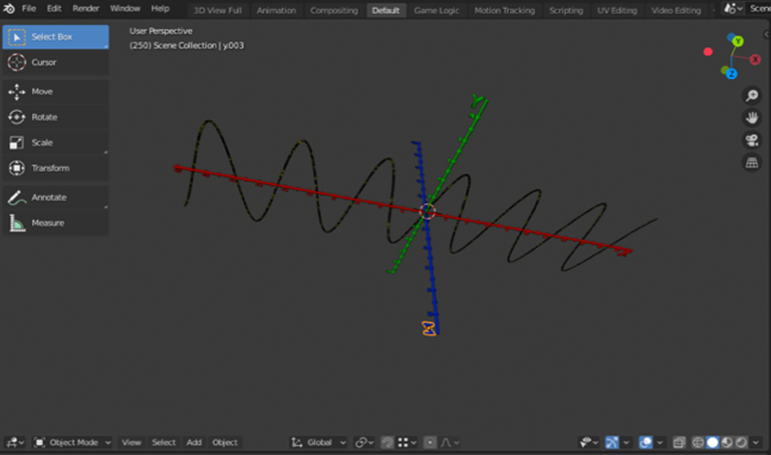Click the zoom view magnifier icon
This screenshot has height=455, width=771.
click(752, 96)
